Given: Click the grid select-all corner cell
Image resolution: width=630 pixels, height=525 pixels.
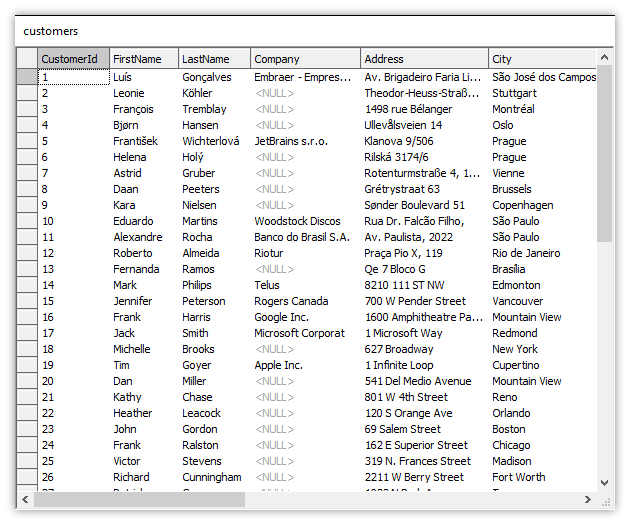Looking at the screenshot, I should (27, 59).
